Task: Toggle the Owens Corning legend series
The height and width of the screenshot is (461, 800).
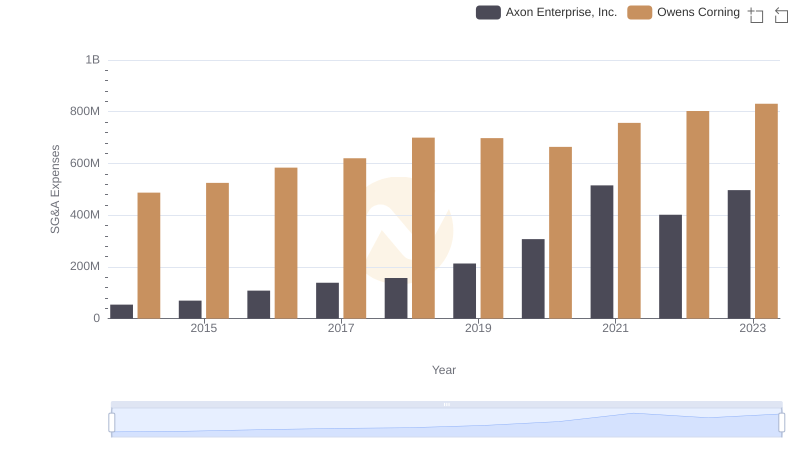Action: [683, 12]
